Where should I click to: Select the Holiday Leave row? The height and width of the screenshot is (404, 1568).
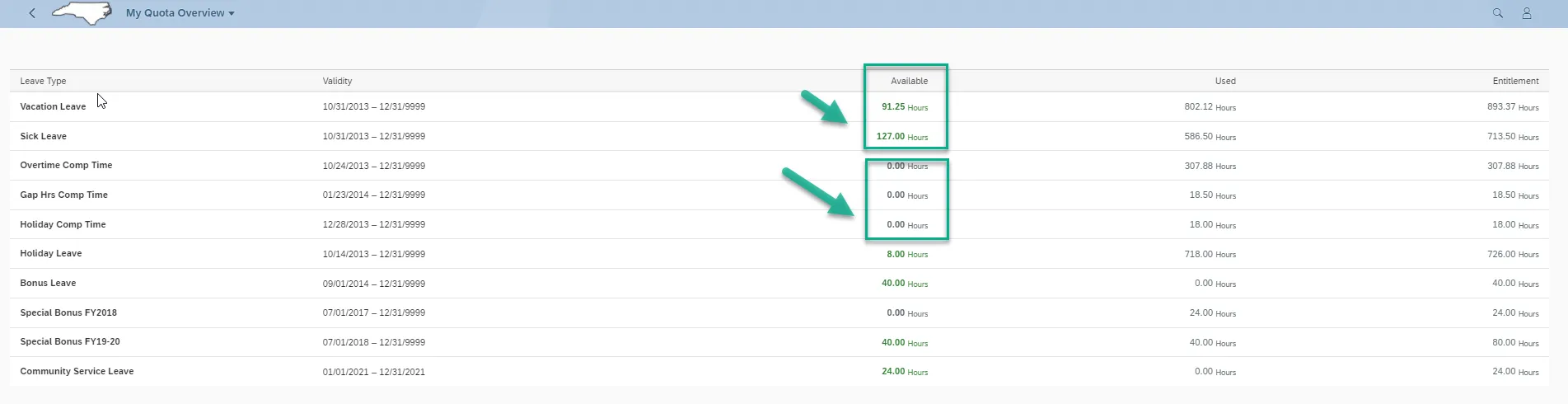tap(51, 253)
